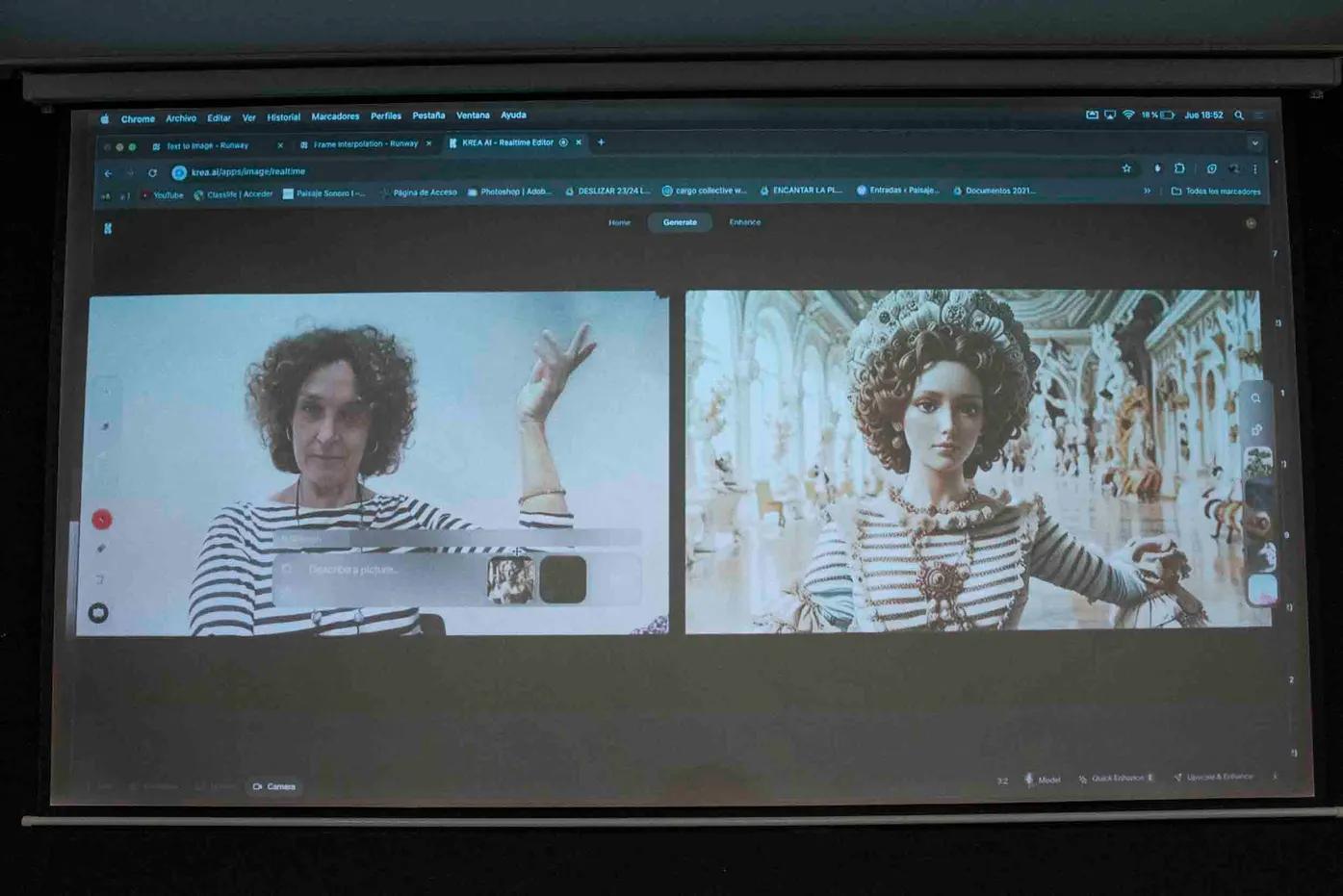Screen dimensions: 1343x896
Task: Select the light blue pink color swatch
Action: point(1262,588)
